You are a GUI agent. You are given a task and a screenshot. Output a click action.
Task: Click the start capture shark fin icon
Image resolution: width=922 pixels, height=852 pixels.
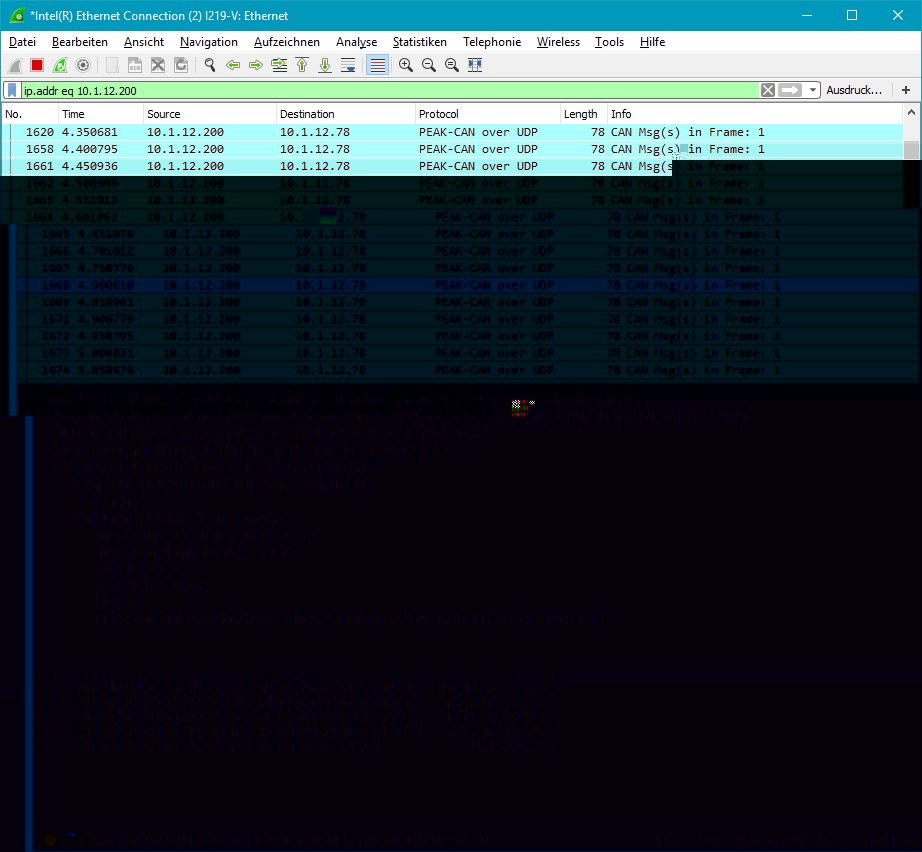[x=15, y=65]
